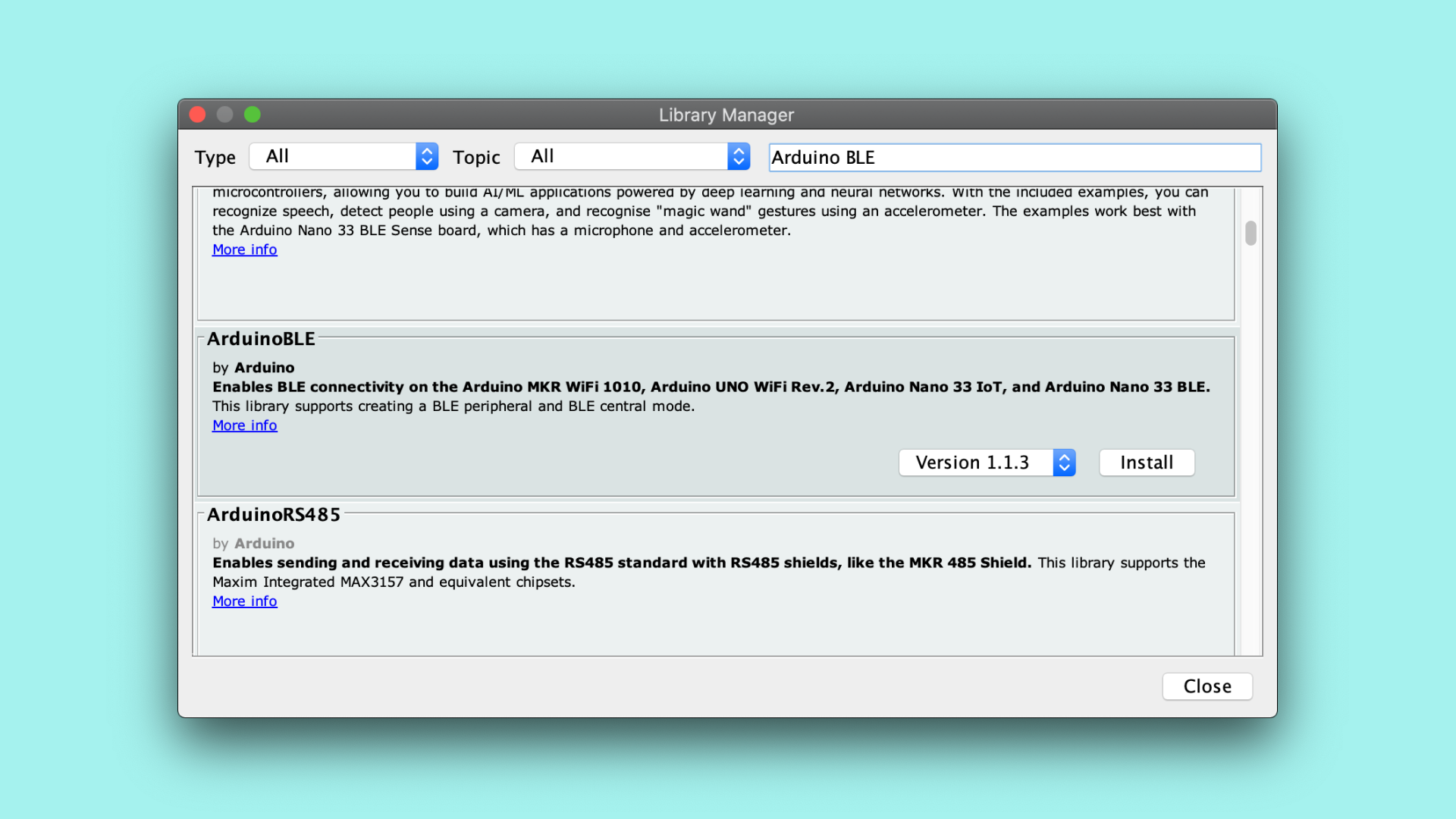Install the ArduinoBLE library
Image resolution: width=1456 pixels, height=819 pixels.
coord(1147,463)
